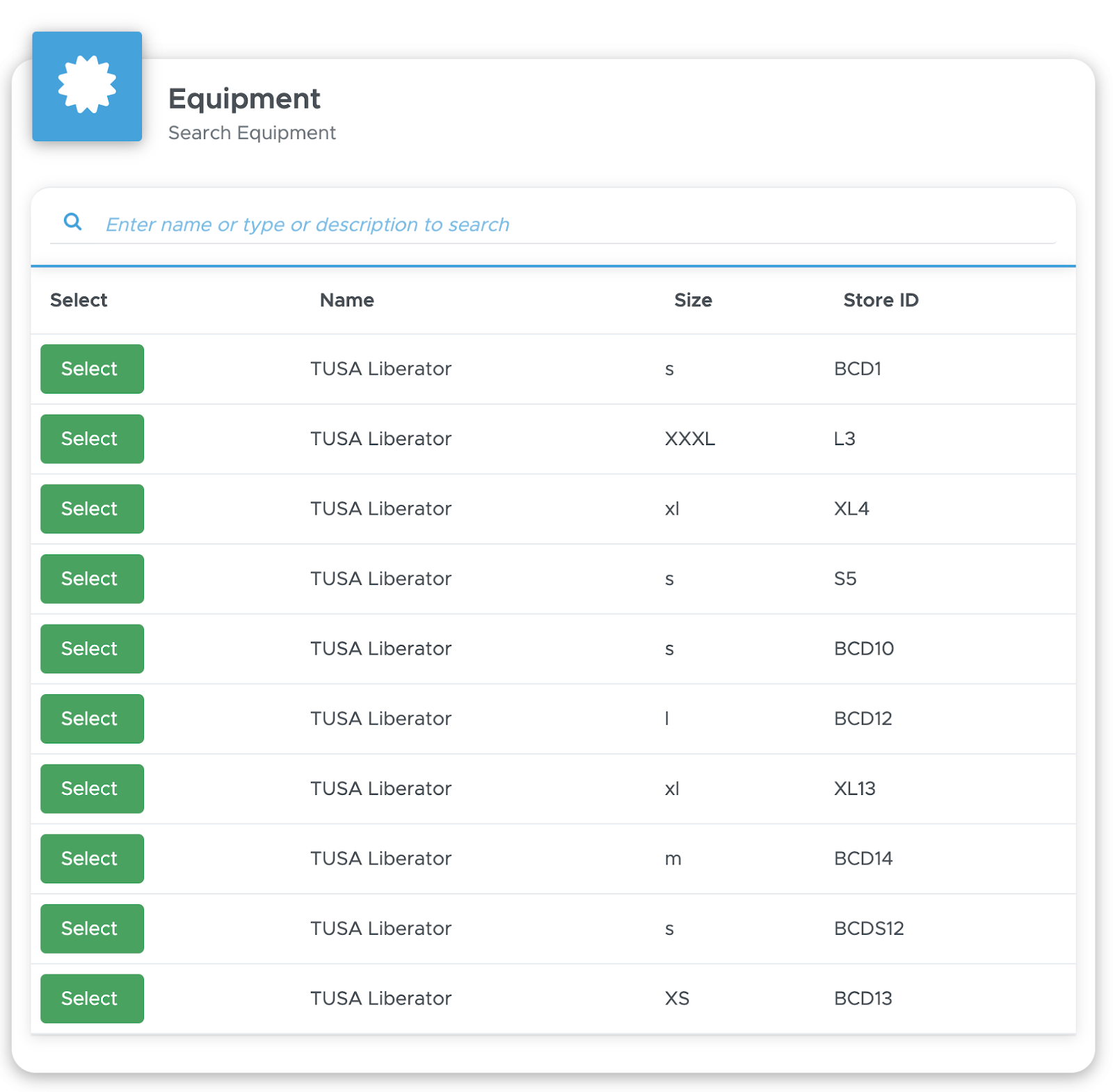1113x1092 pixels.
Task: Click the Store ID cell XL4
Action: coord(851,508)
